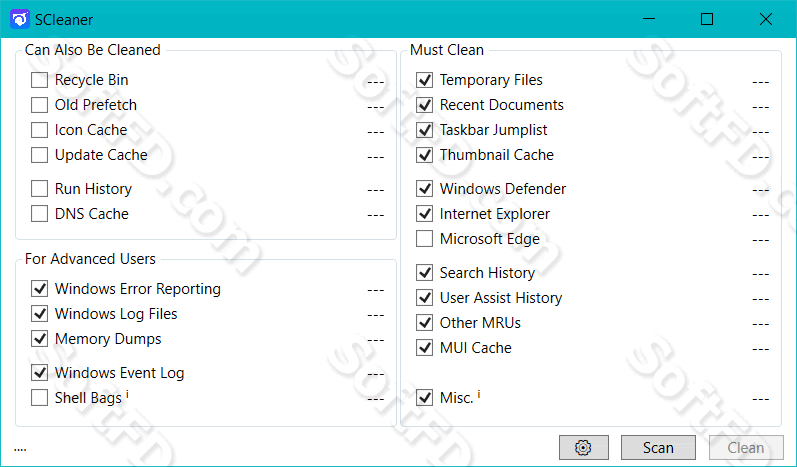Uncheck Temporary Files

tap(424, 80)
